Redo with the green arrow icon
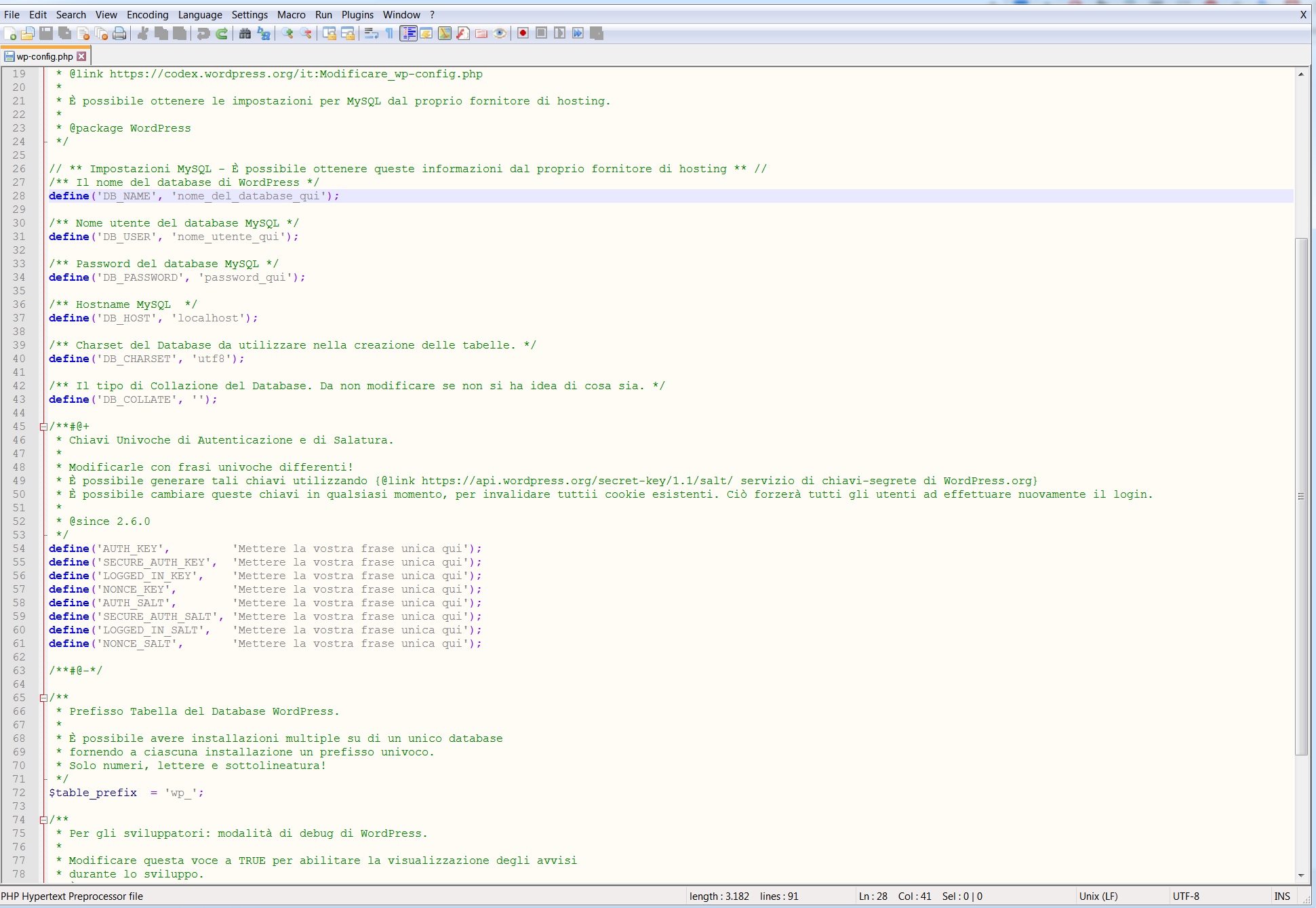 click(221, 33)
